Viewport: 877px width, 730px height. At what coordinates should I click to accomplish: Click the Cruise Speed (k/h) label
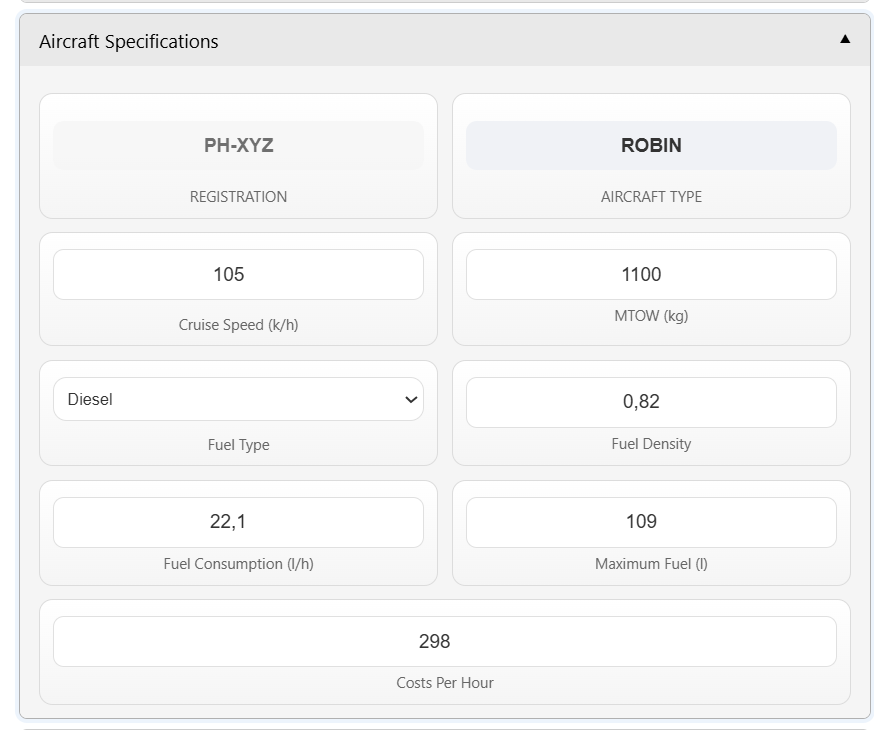(x=238, y=325)
